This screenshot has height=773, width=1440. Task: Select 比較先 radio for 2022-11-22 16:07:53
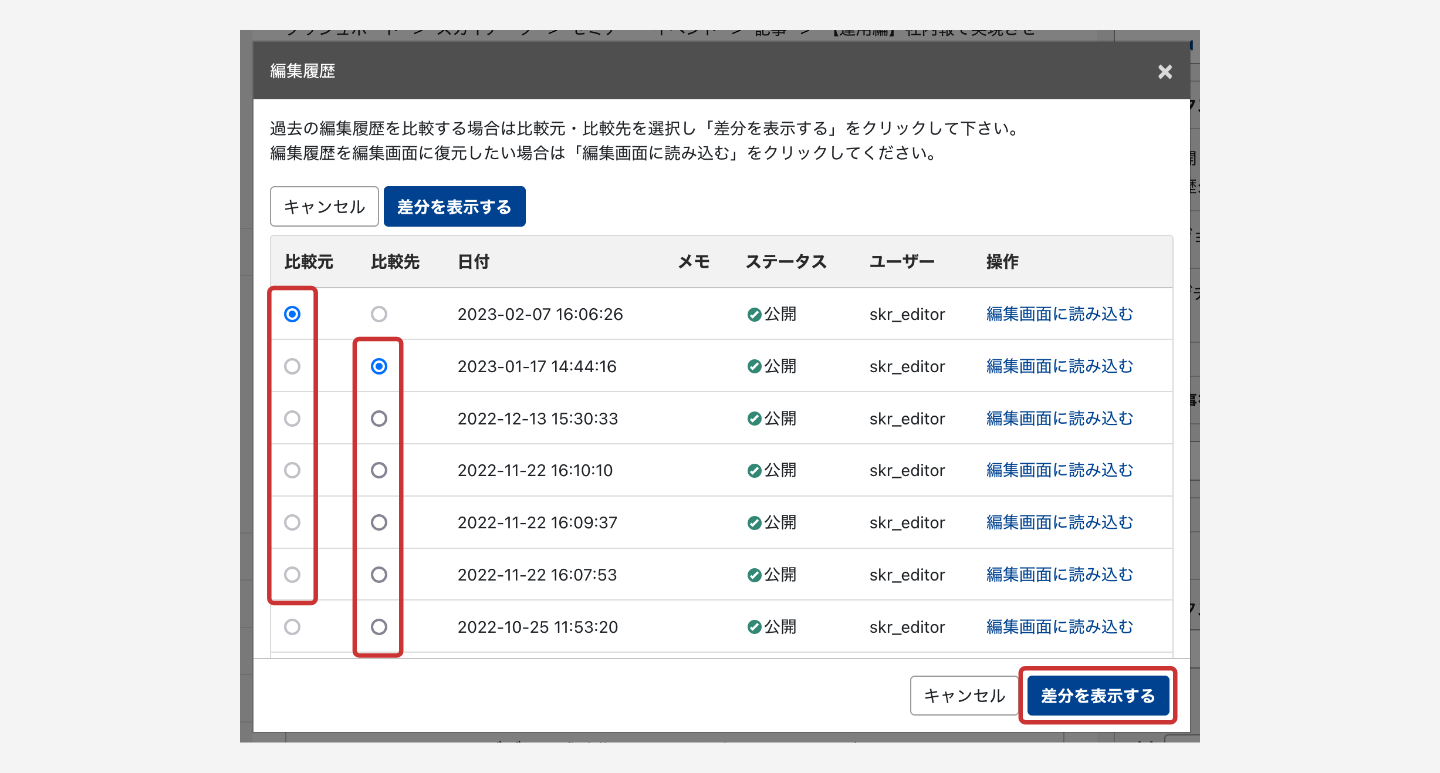tap(379, 575)
